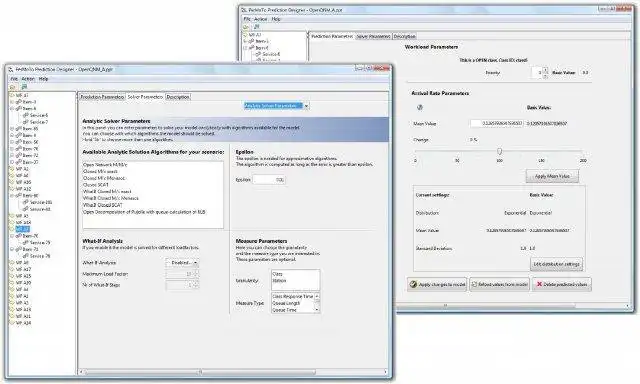Click the Change percentage slider handle

click(x=499, y=151)
